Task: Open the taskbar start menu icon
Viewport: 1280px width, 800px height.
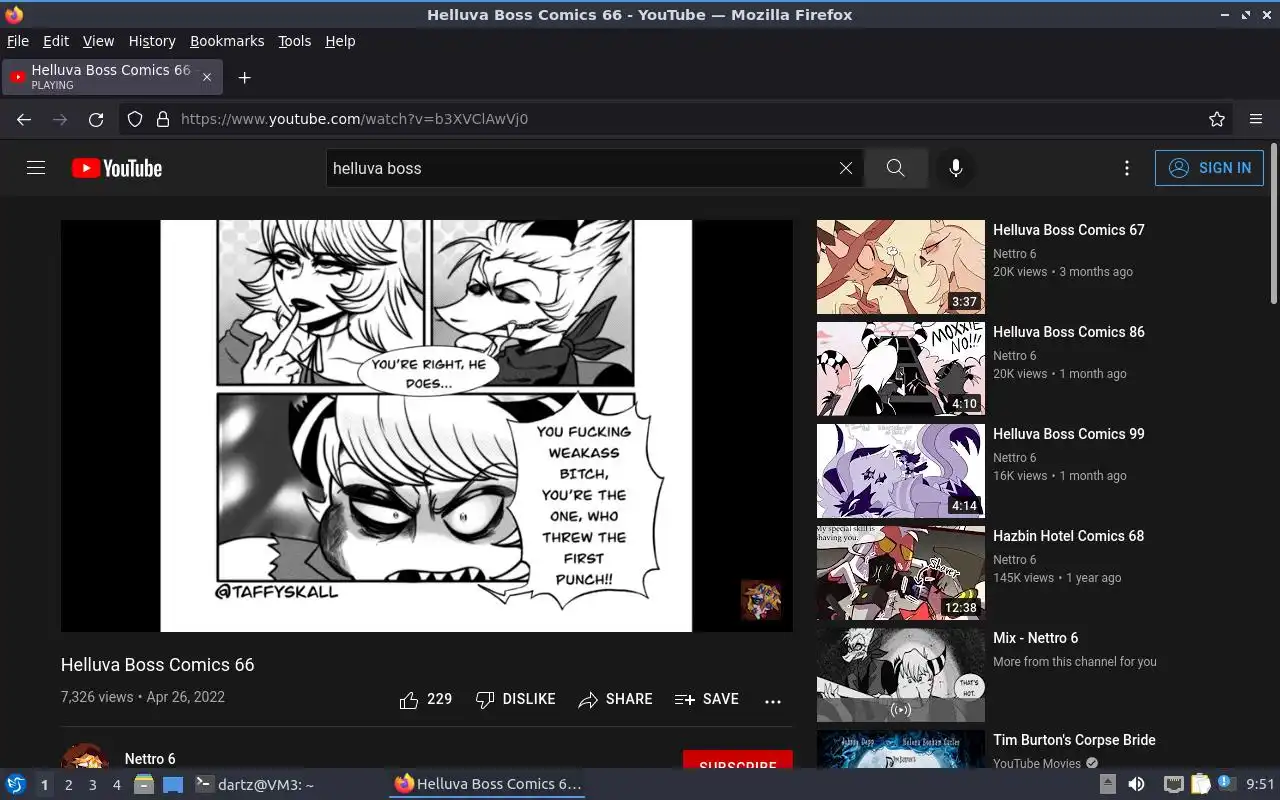Action: [15, 784]
